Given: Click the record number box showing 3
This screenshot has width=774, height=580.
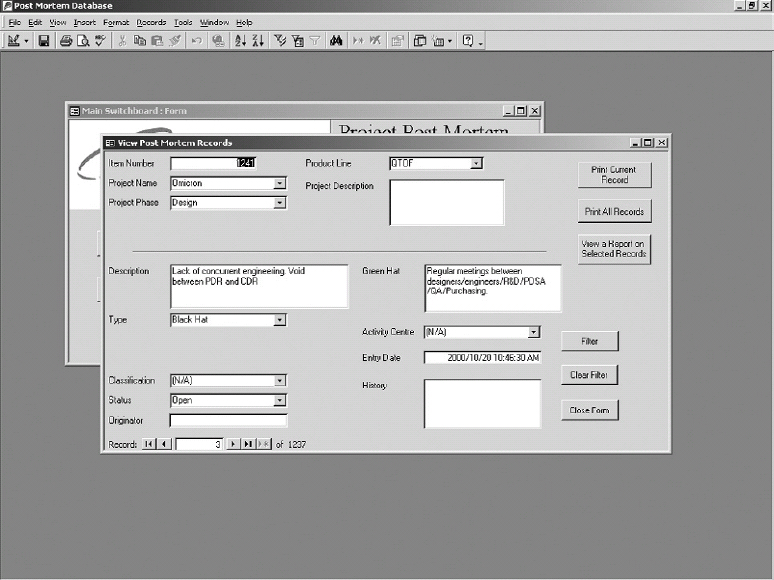Looking at the screenshot, I should click(x=198, y=444).
